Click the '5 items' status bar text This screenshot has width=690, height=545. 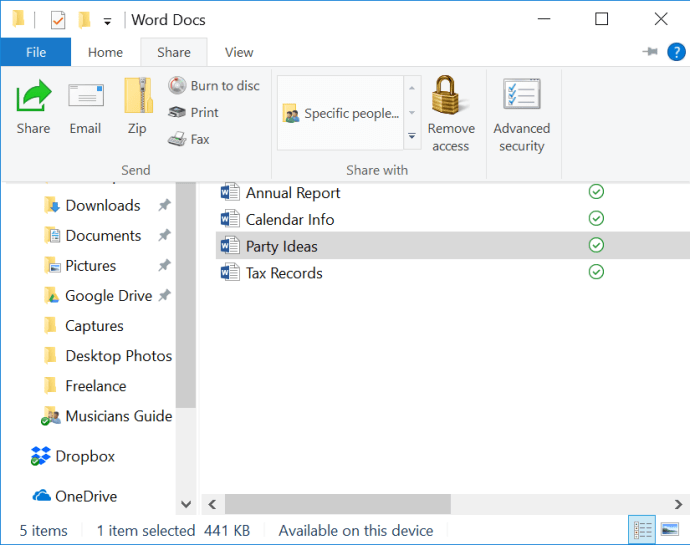pos(44,530)
